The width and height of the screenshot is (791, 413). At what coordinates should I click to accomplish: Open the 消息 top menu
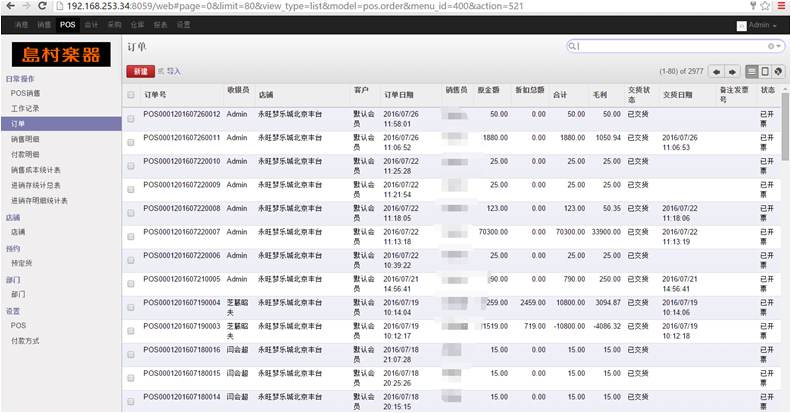point(21,25)
